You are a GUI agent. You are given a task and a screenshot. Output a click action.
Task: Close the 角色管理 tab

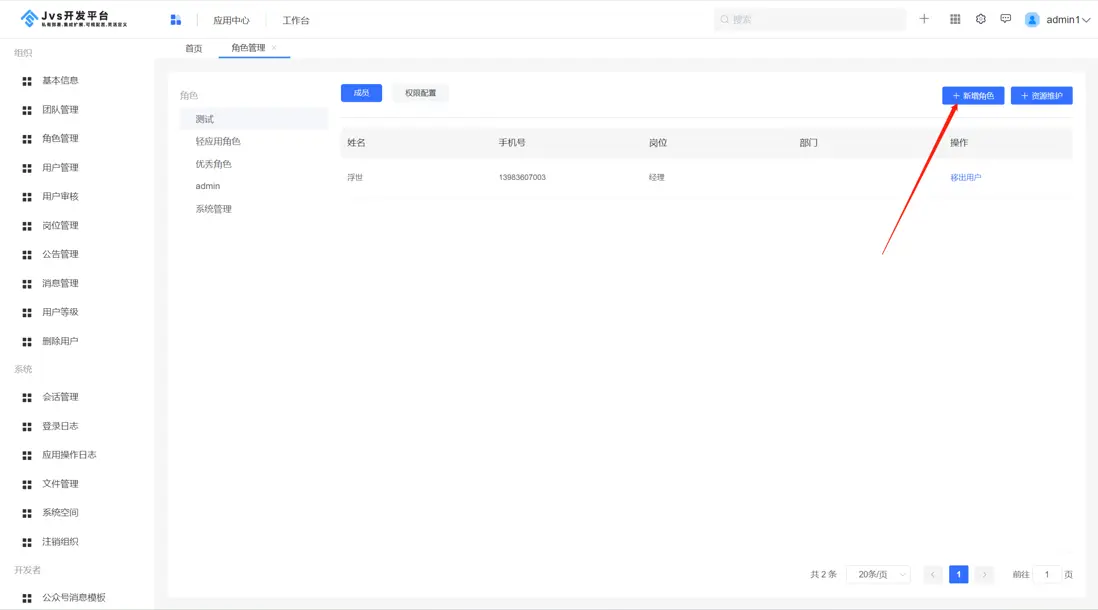[274, 48]
